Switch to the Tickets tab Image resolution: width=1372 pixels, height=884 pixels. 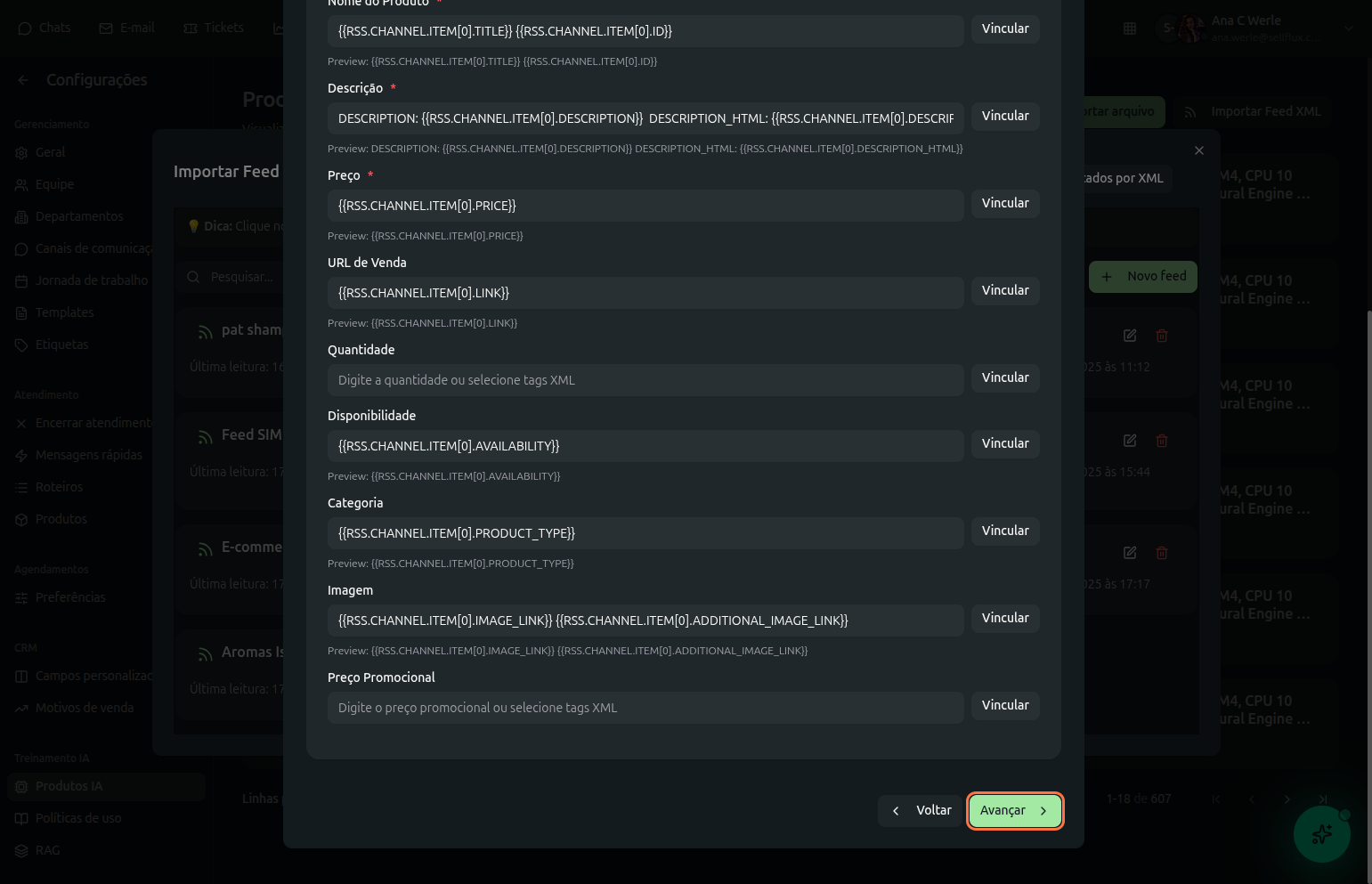coord(214,28)
